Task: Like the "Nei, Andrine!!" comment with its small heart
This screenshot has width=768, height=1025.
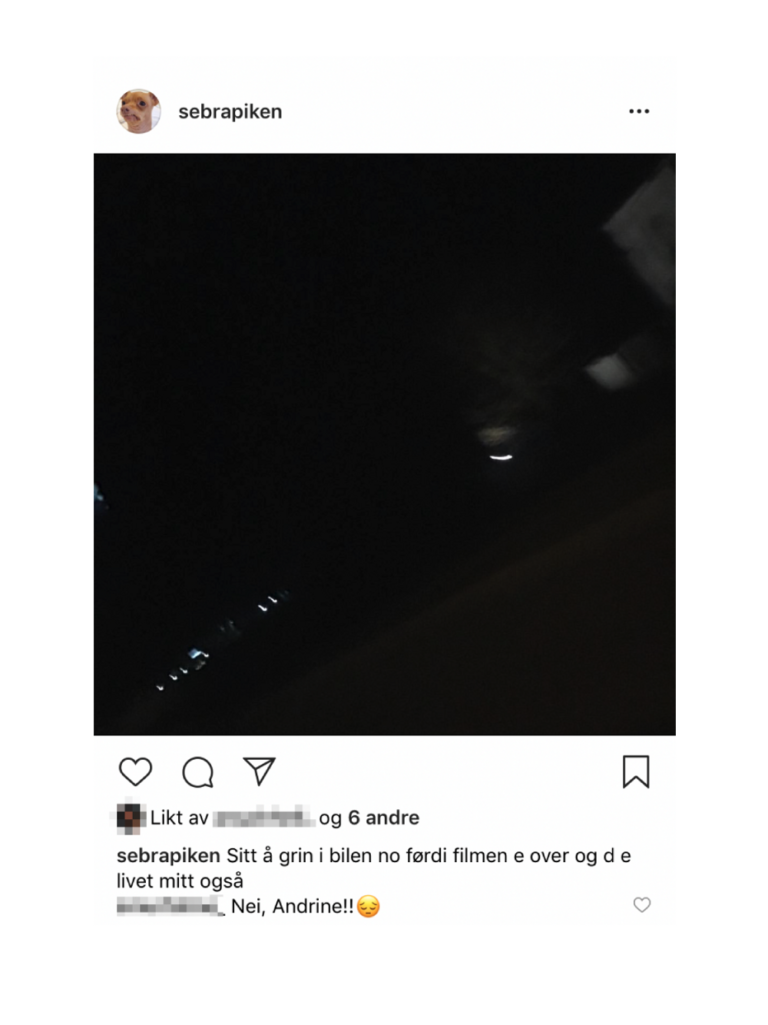Action: pyautogui.click(x=642, y=905)
